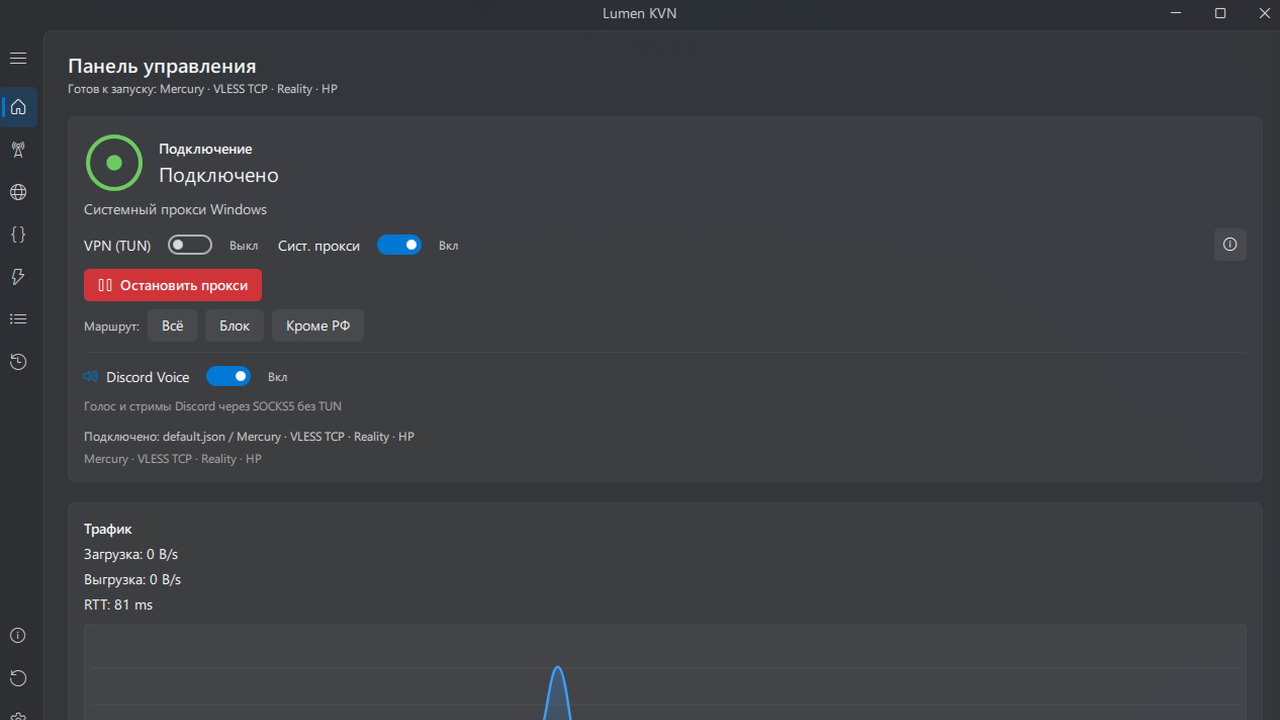Click the Discord Voice speaker icon
1280x720 pixels.
91,377
